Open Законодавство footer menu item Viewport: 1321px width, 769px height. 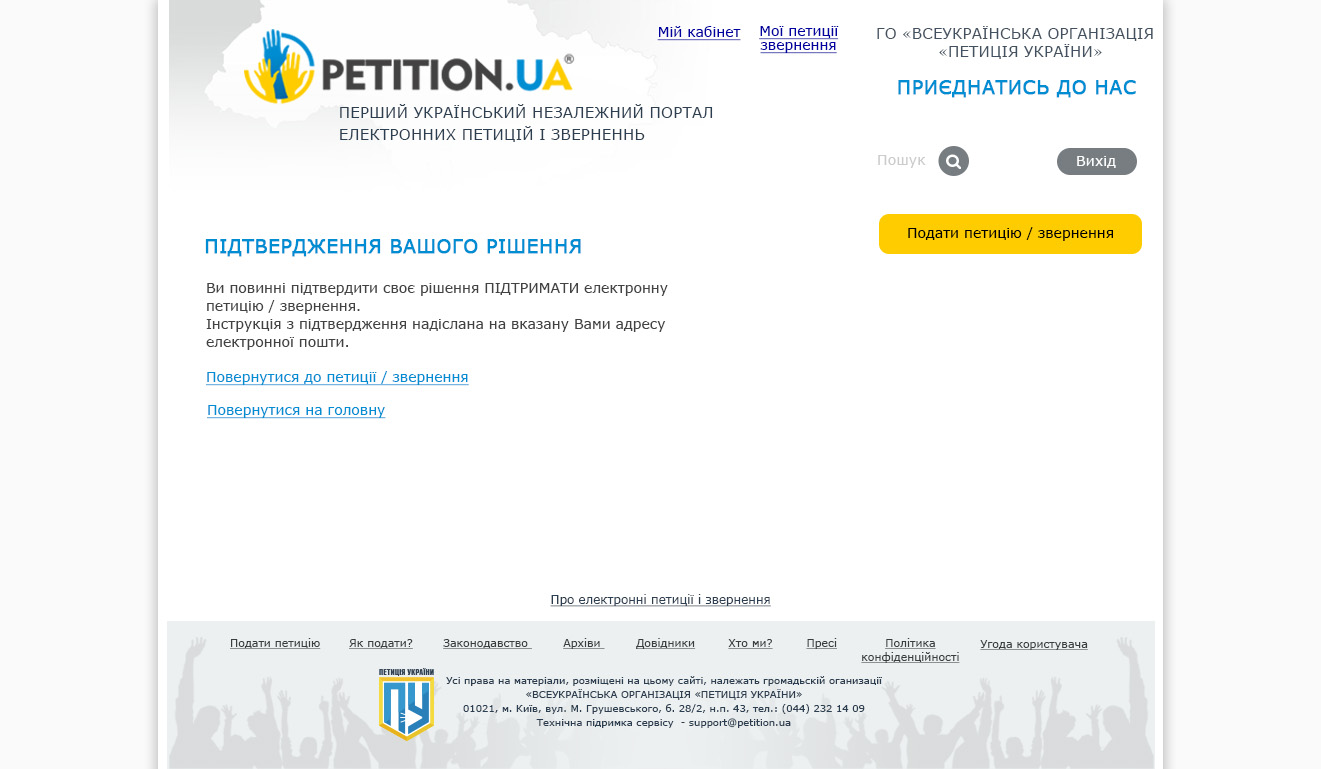[x=487, y=643]
